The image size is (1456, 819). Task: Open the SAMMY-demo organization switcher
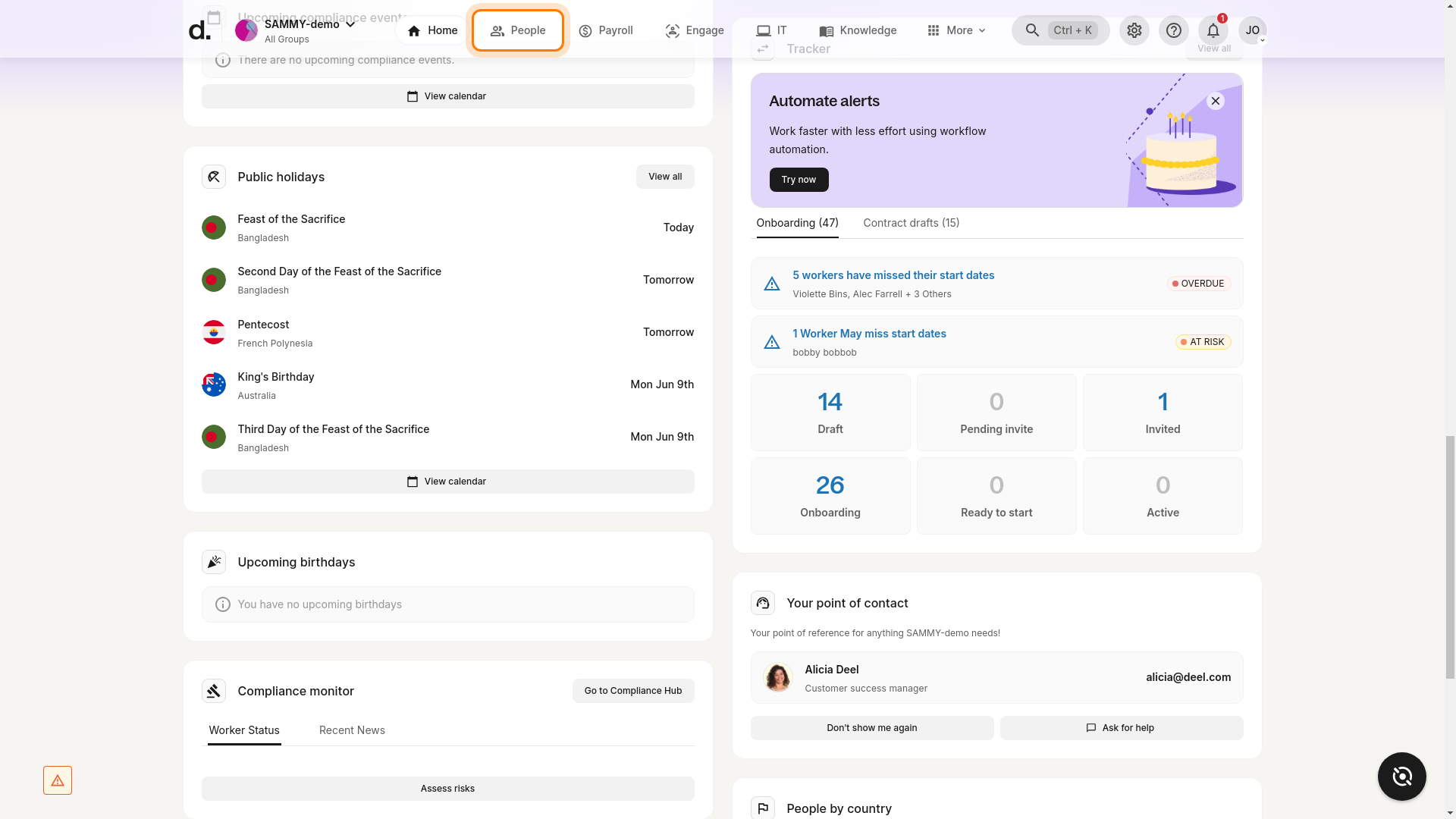pos(296,30)
